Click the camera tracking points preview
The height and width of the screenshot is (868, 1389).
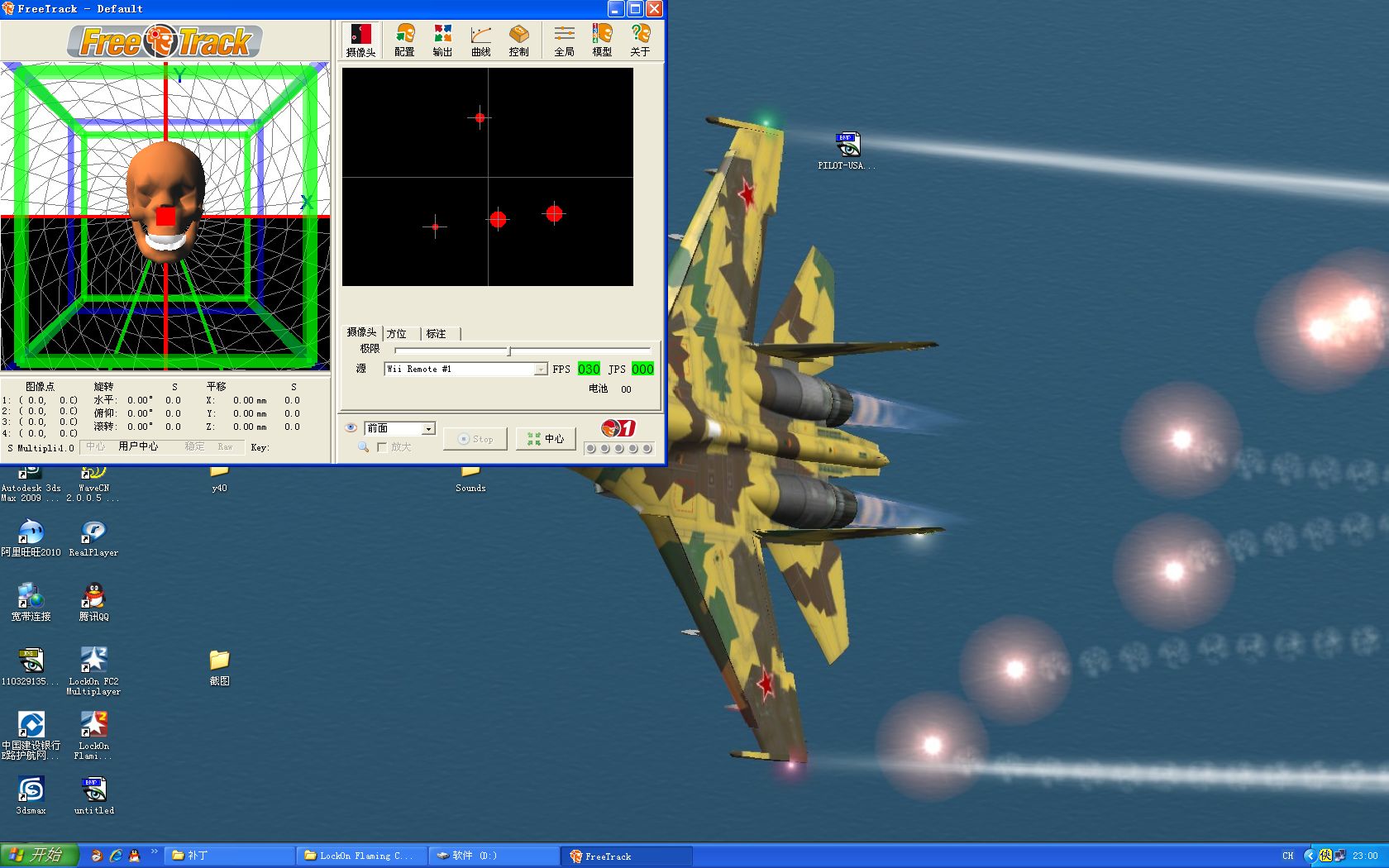[x=488, y=177]
